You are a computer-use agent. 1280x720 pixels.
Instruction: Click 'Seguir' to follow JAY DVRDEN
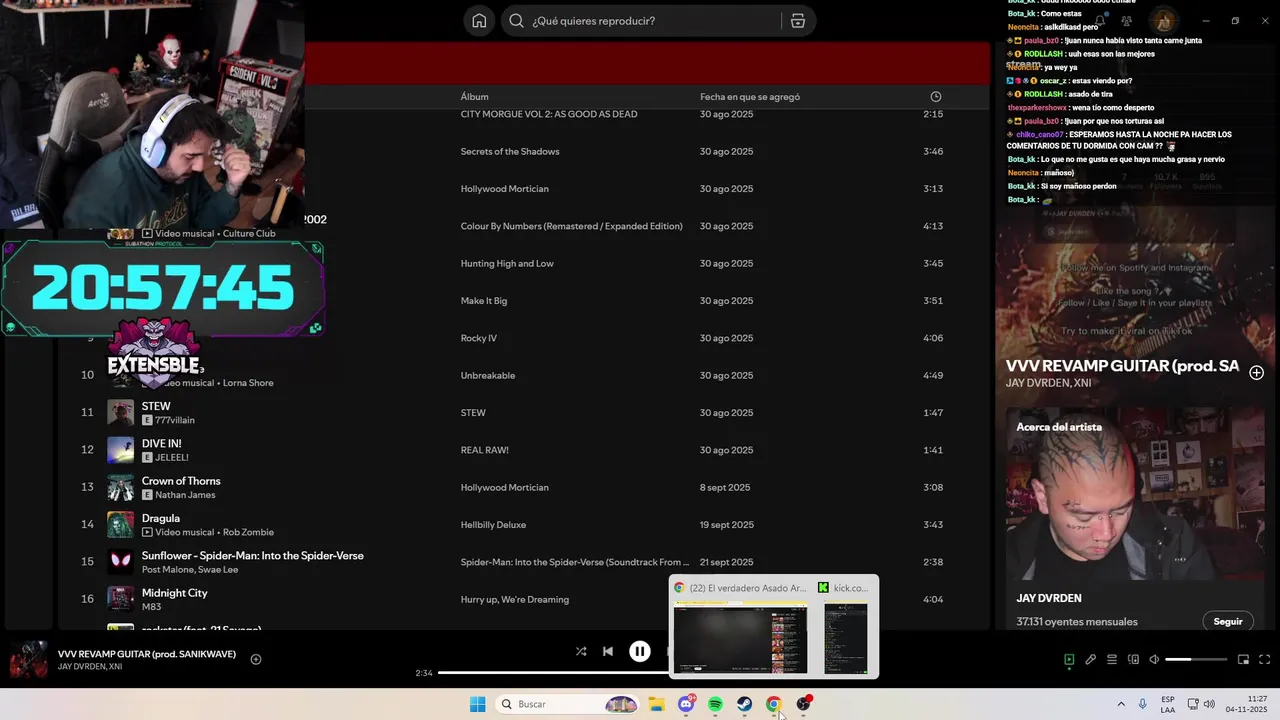point(1228,621)
